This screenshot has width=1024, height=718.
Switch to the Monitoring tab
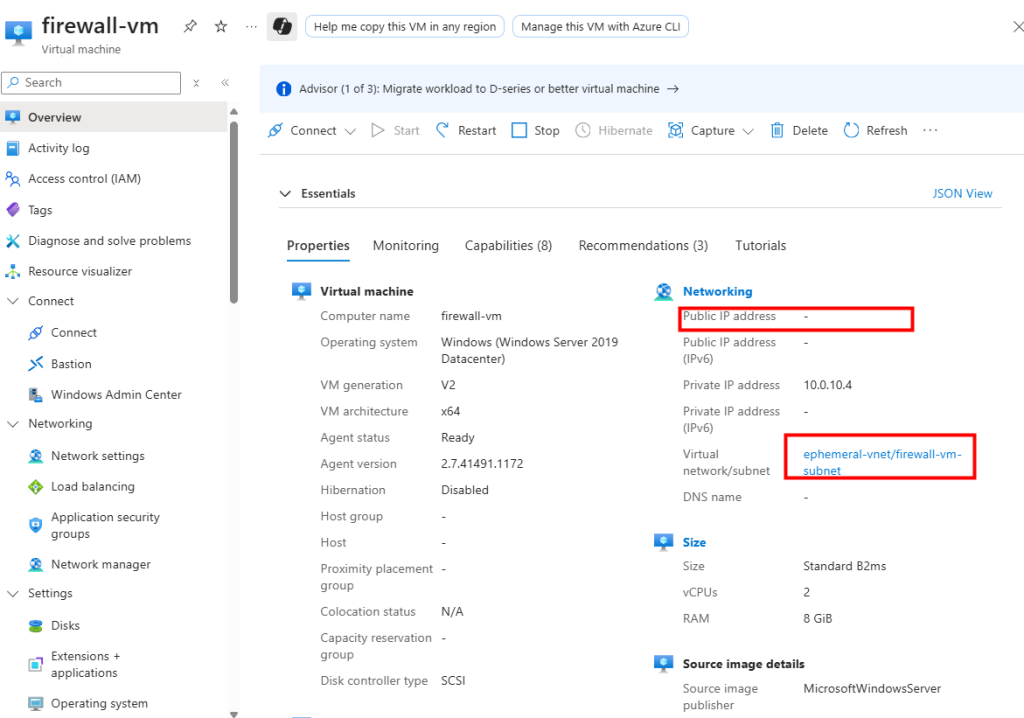click(x=406, y=246)
